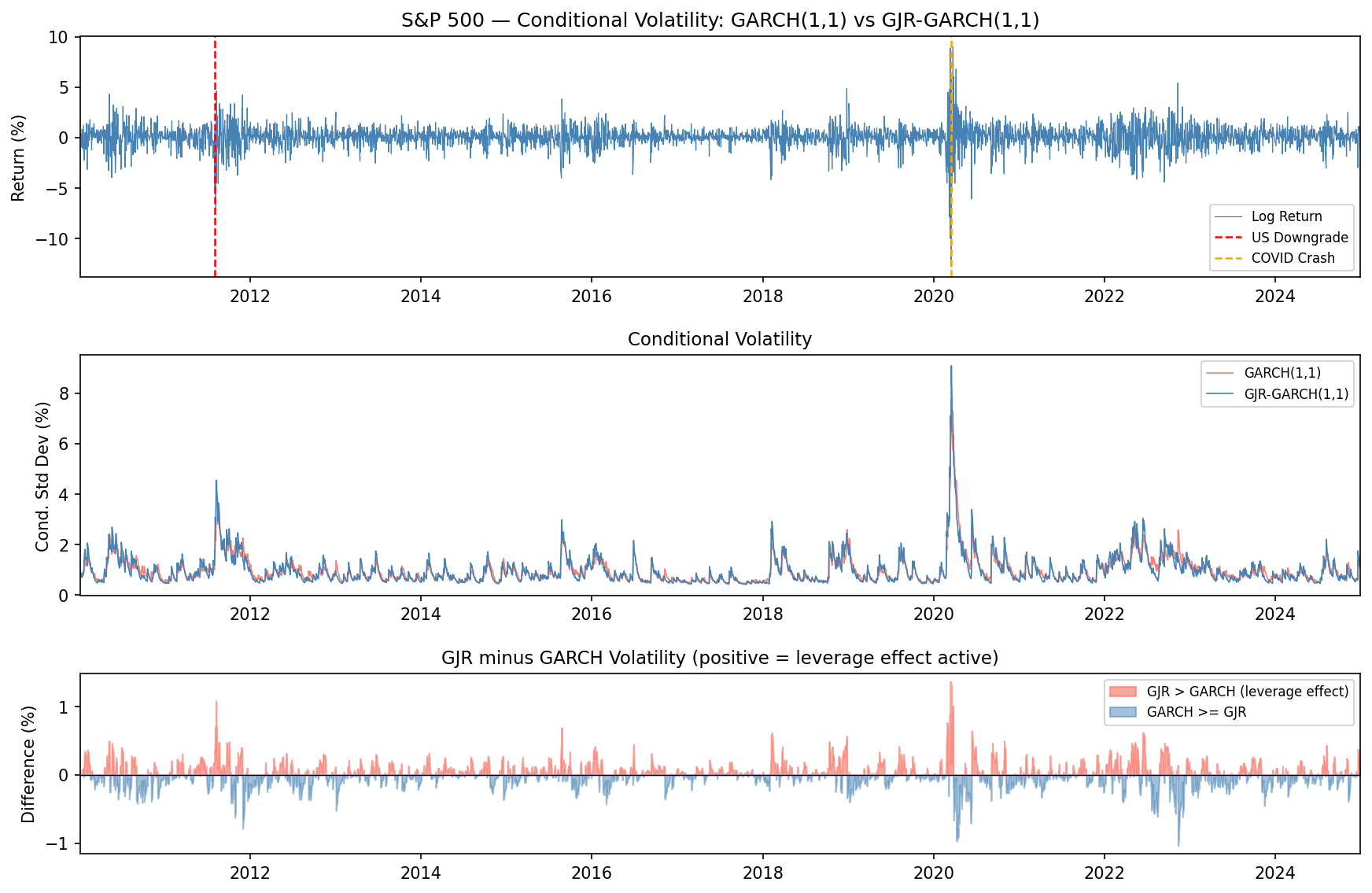Click the '2024' label under the Difference chart
This screenshot has height=893, width=1372.
click(x=1275, y=873)
